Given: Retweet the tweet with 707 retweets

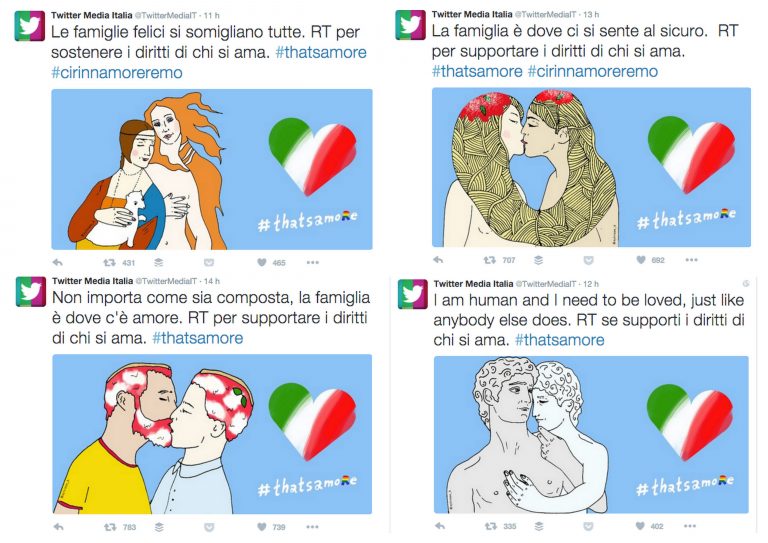Looking at the screenshot, I should [x=489, y=260].
